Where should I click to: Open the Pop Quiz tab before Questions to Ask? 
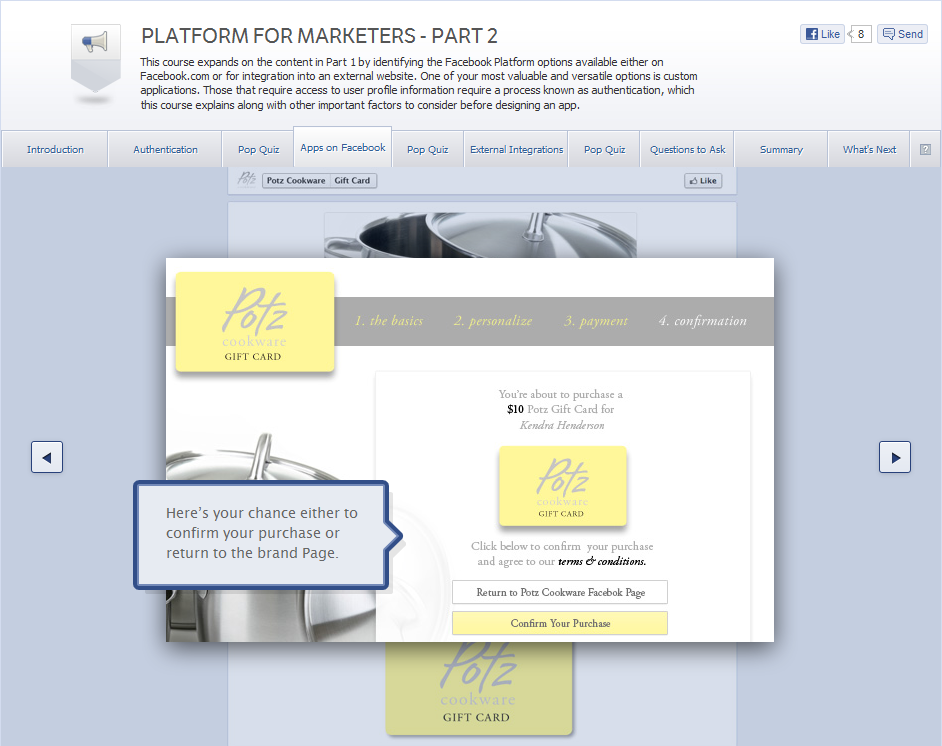pos(604,150)
